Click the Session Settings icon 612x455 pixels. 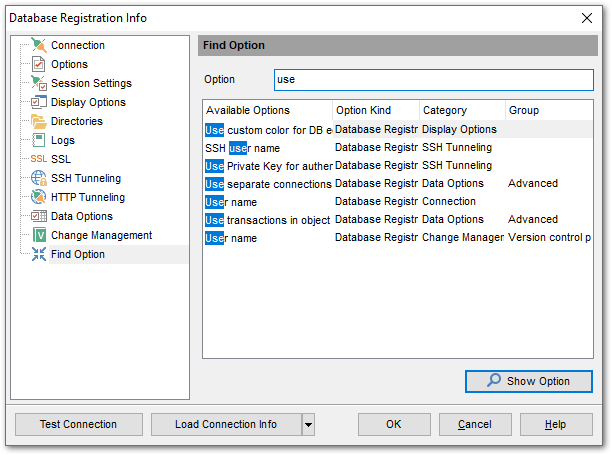pyautogui.click(x=39, y=83)
